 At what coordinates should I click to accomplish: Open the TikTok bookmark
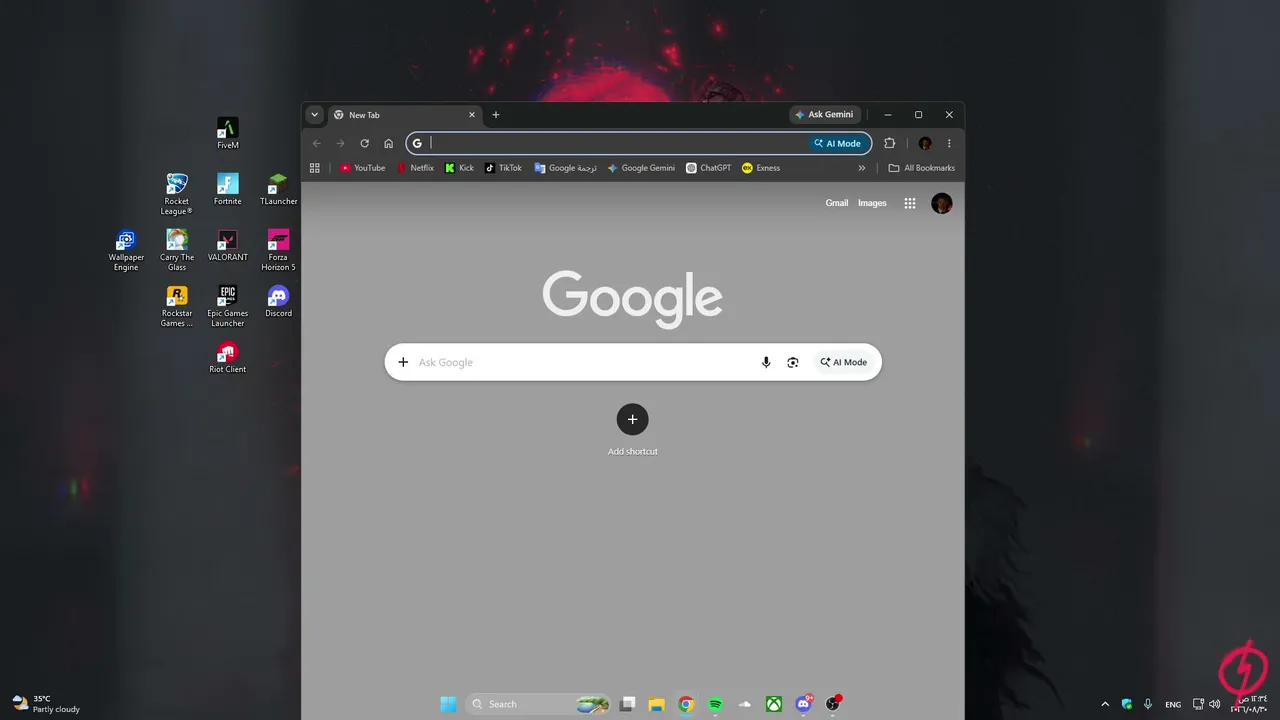pos(504,168)
